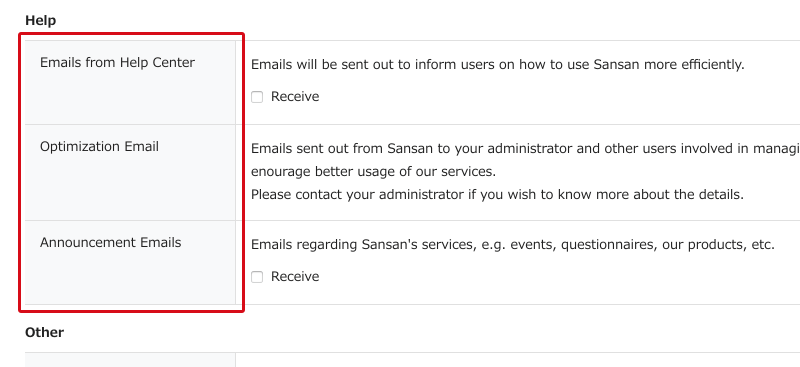
Task: Select the Emails from Help Center row label
Action: (x=117, y=63)
